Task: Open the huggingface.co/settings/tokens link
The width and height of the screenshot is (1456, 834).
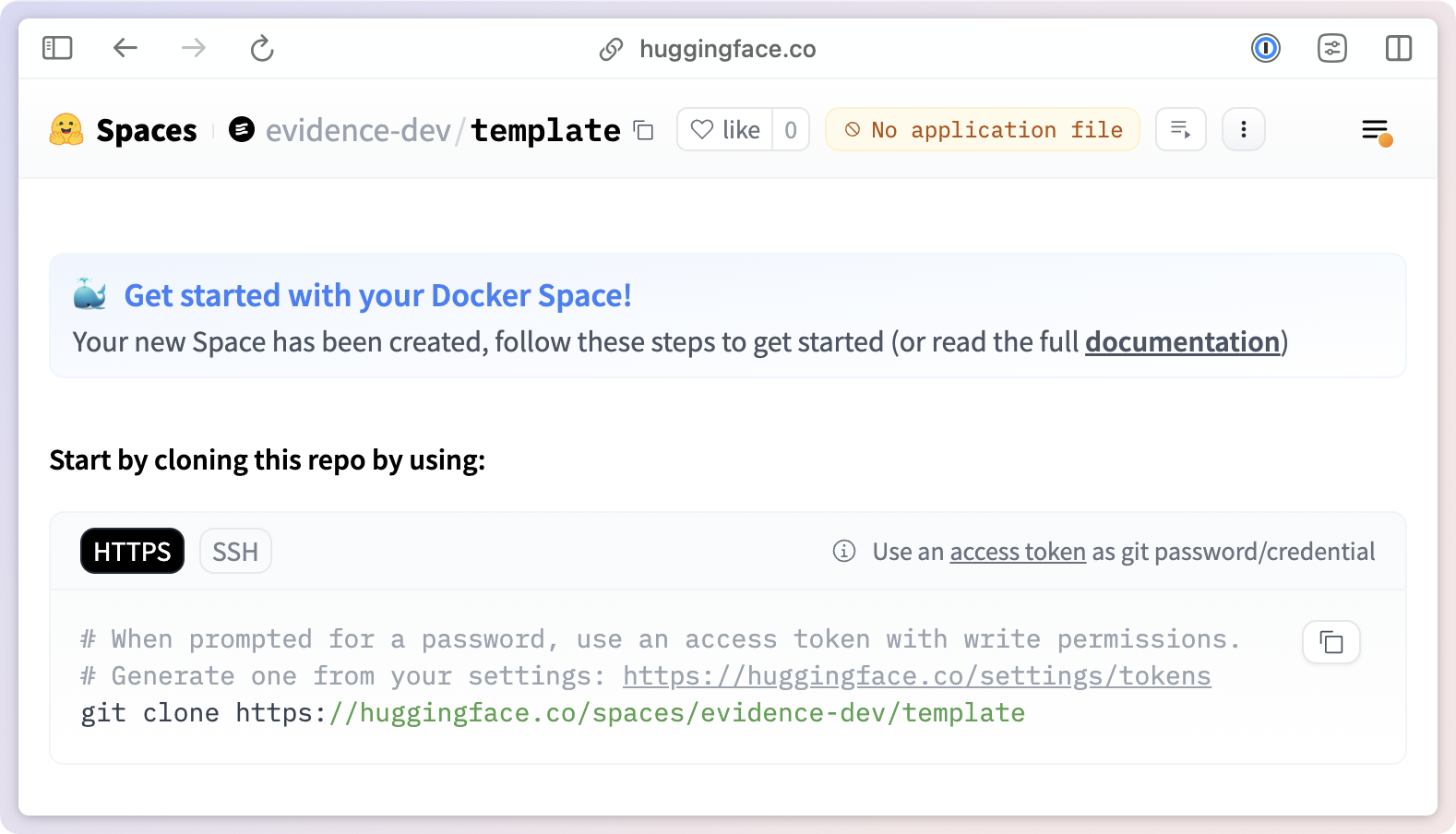Action: pos(916,676)
